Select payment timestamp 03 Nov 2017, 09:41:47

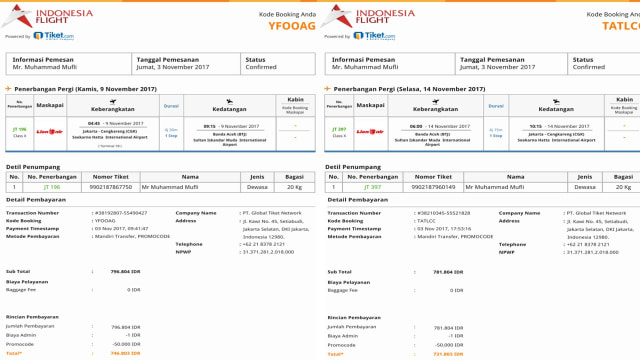(x=122, y=229)
